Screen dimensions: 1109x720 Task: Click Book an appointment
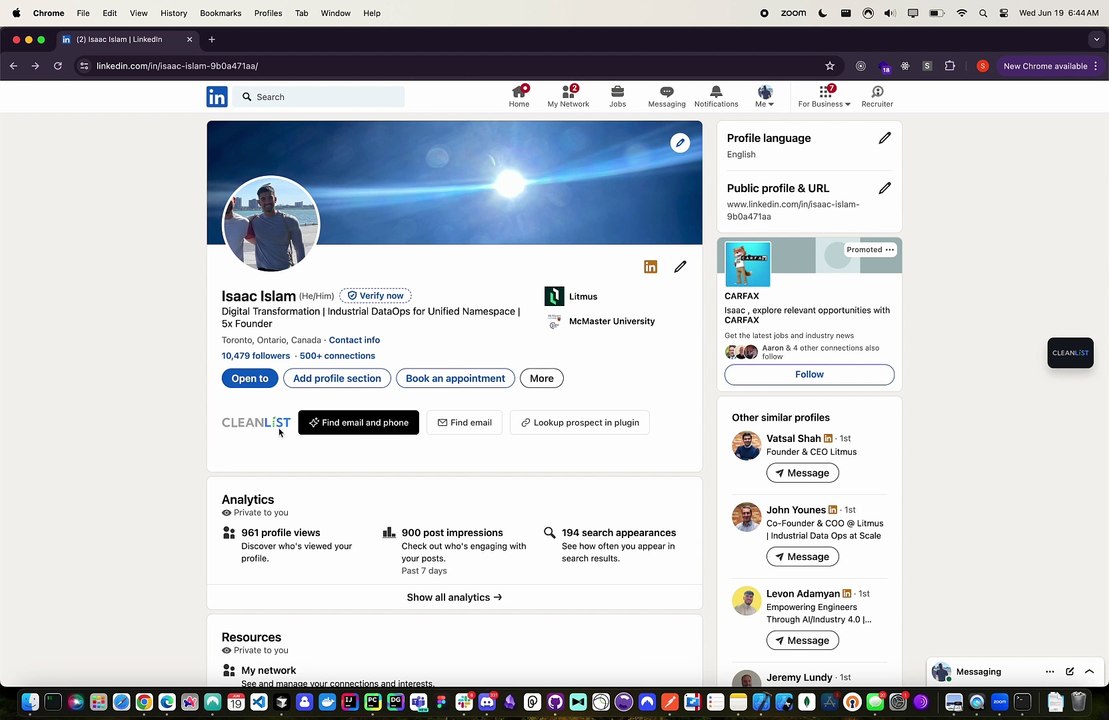455,378
